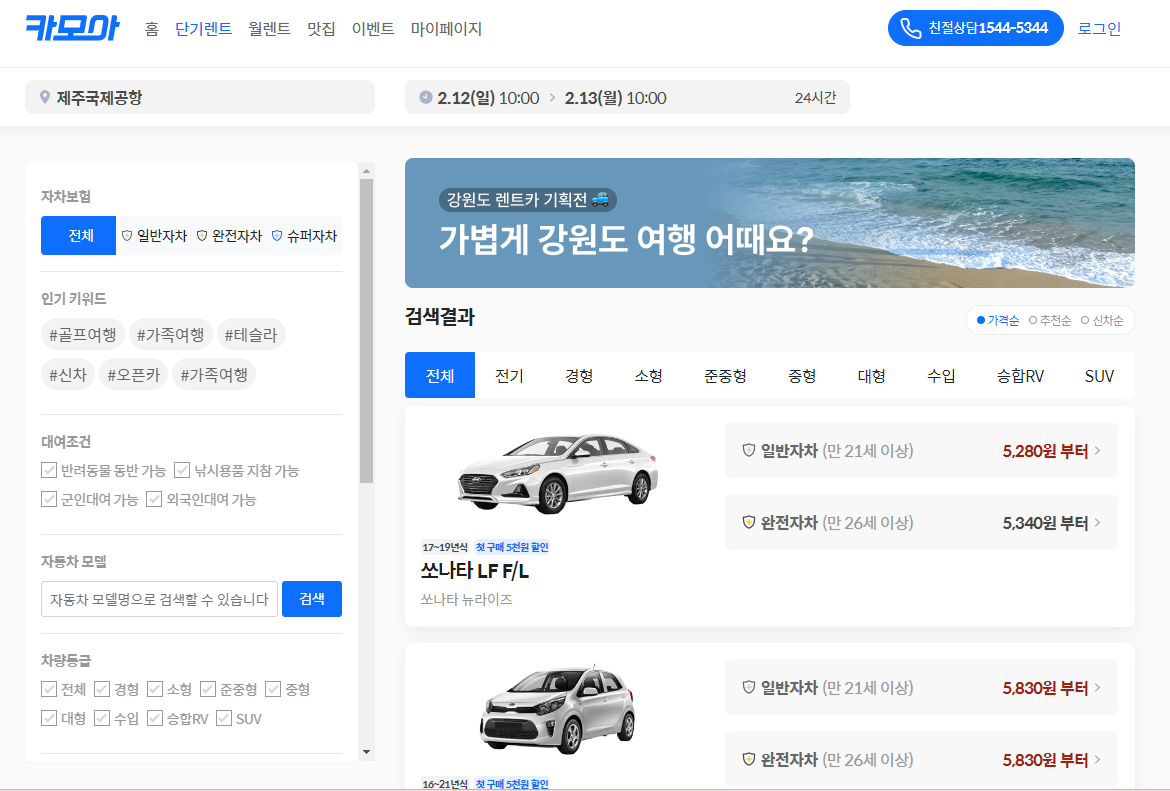Click the #골프여행 keyword tag
This screenshot has height=791, width=1170.
pos(82,334)
